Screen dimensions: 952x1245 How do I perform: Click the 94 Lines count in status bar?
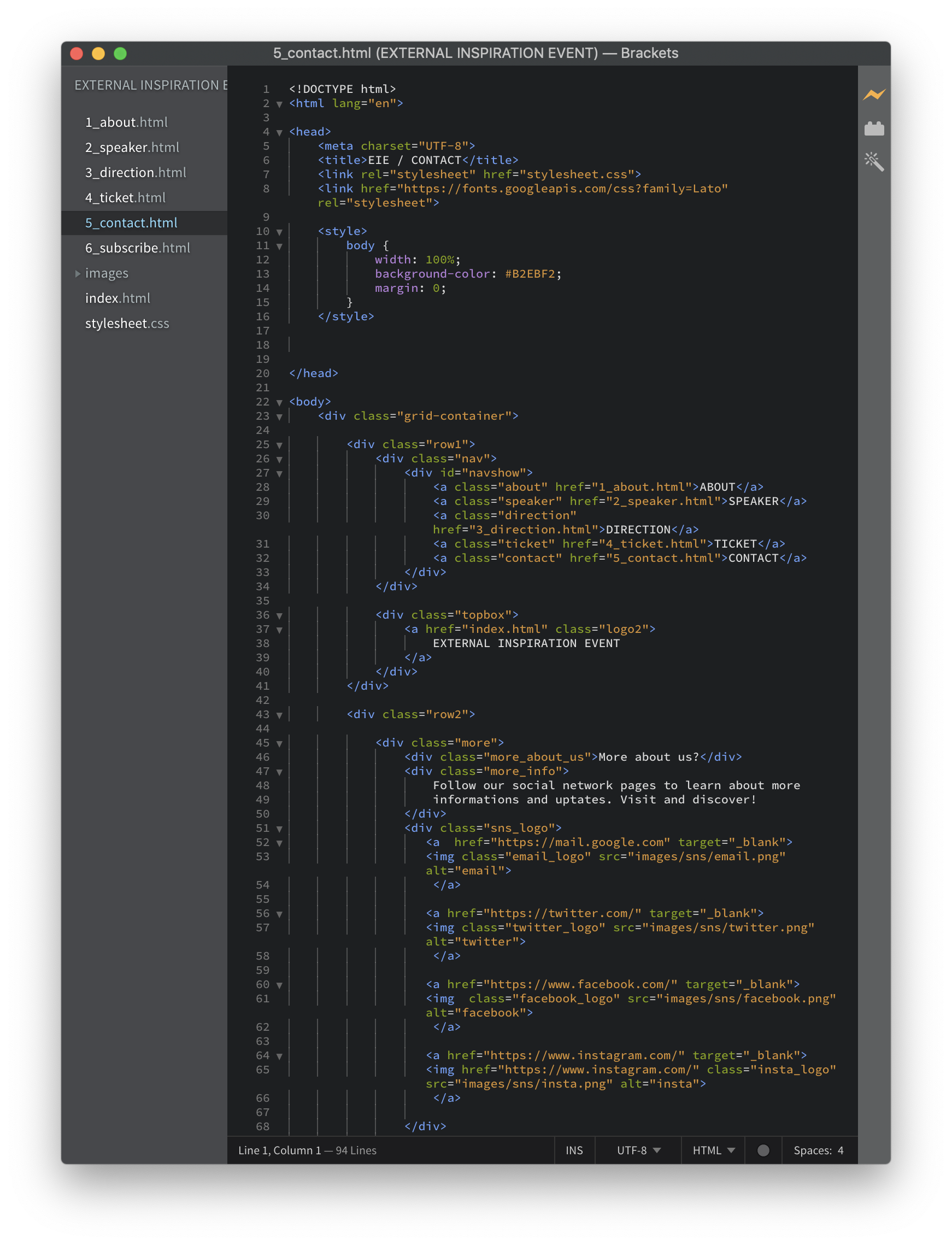[x=356, y=1150]
